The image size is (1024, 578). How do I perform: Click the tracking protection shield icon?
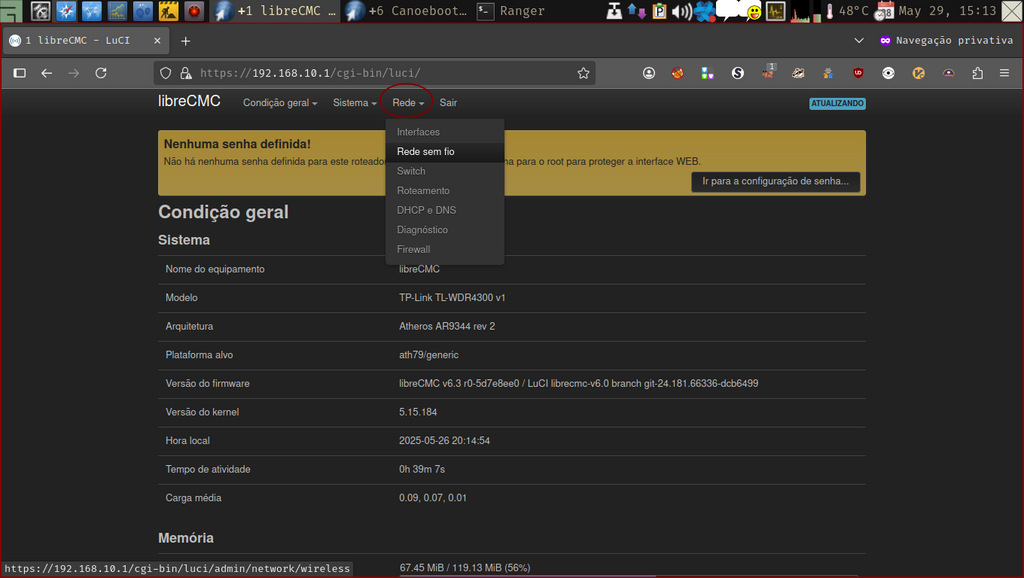(165, 72)
